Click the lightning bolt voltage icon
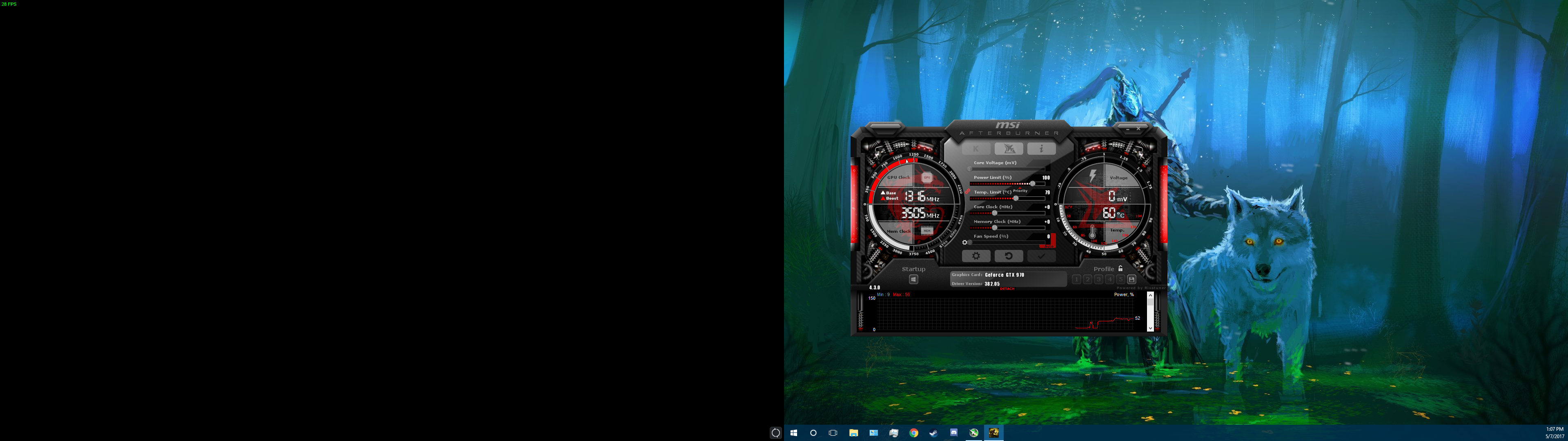 click(x=1093, y=177)
